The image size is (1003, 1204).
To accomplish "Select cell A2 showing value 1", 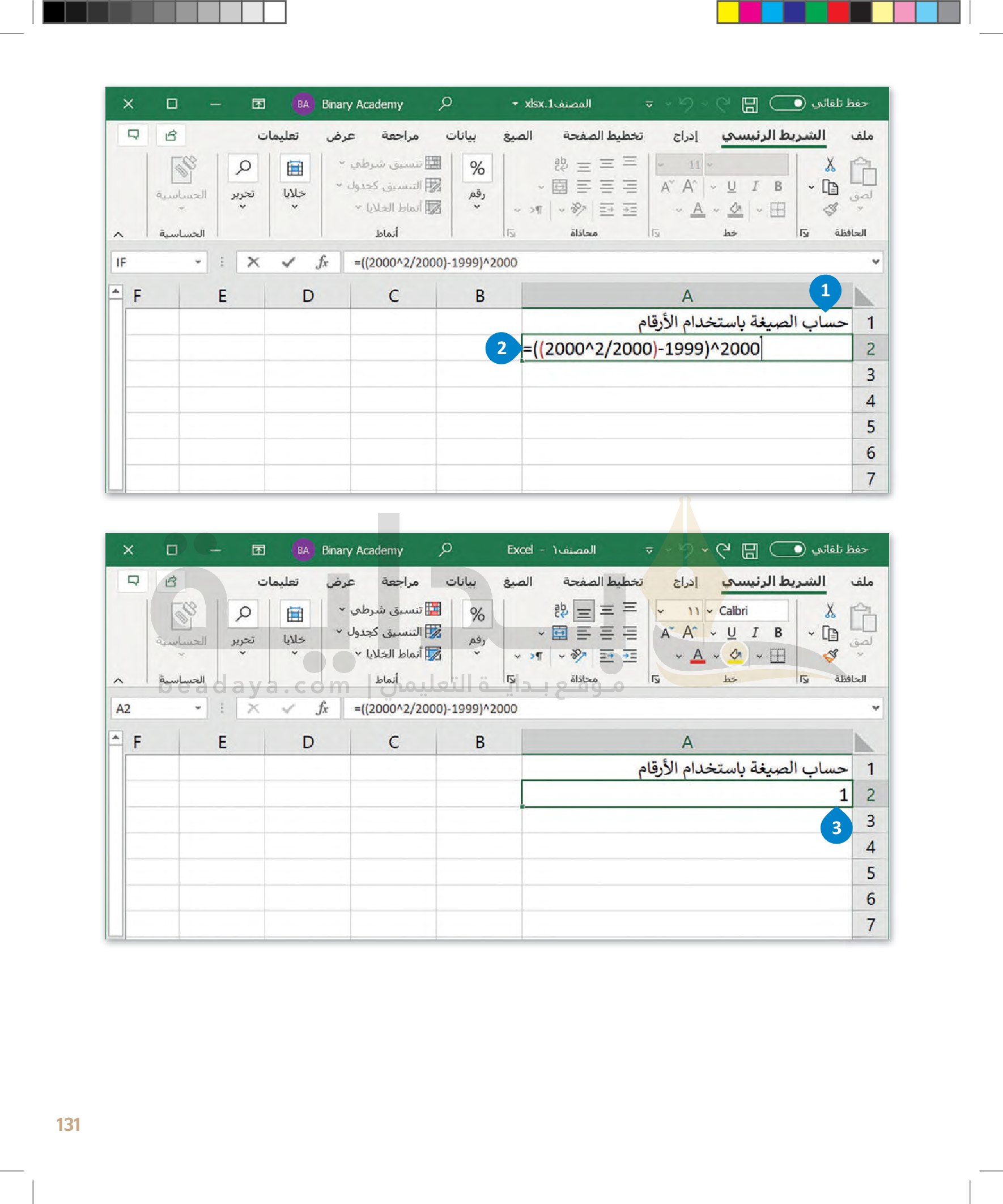I will pyautogui.click(x=686, y=794).
